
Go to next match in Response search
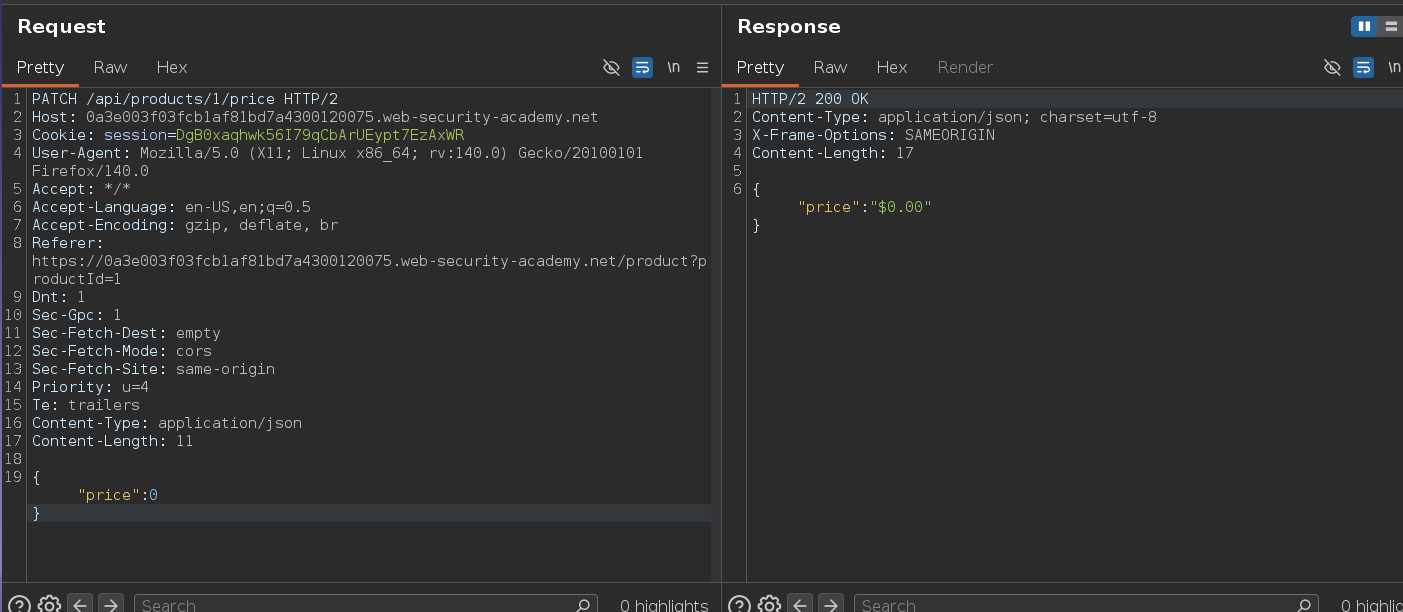(x=831, y=605)
